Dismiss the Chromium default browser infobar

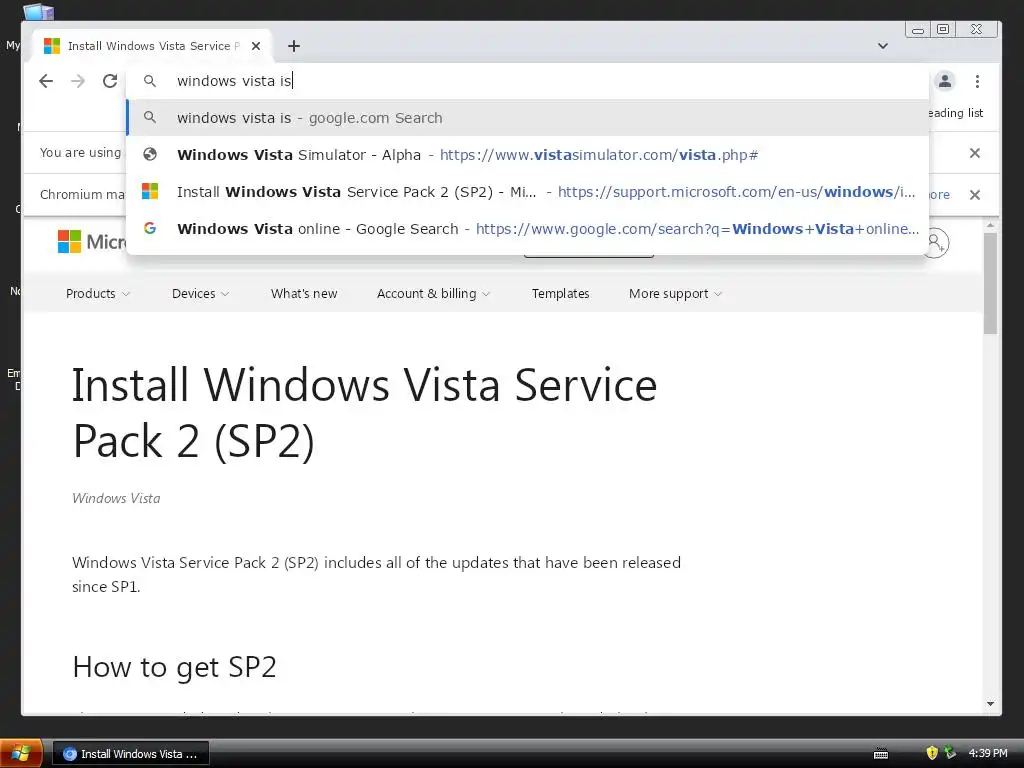pyautogui.click(x=974, y=195)
